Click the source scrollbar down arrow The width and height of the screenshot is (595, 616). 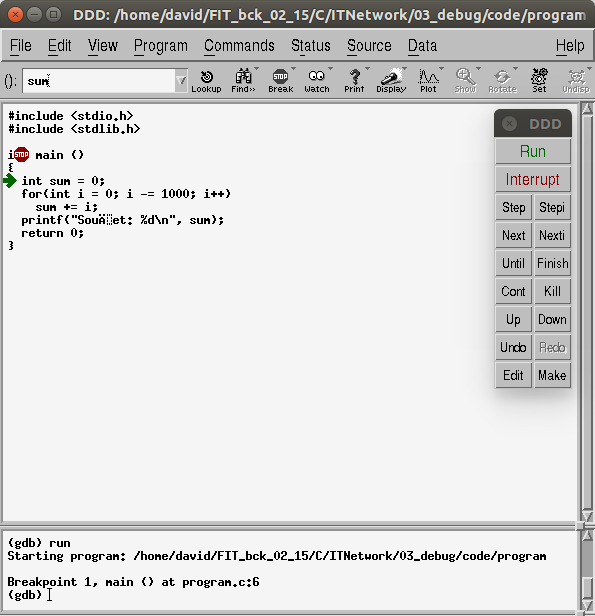pos(587,516)
